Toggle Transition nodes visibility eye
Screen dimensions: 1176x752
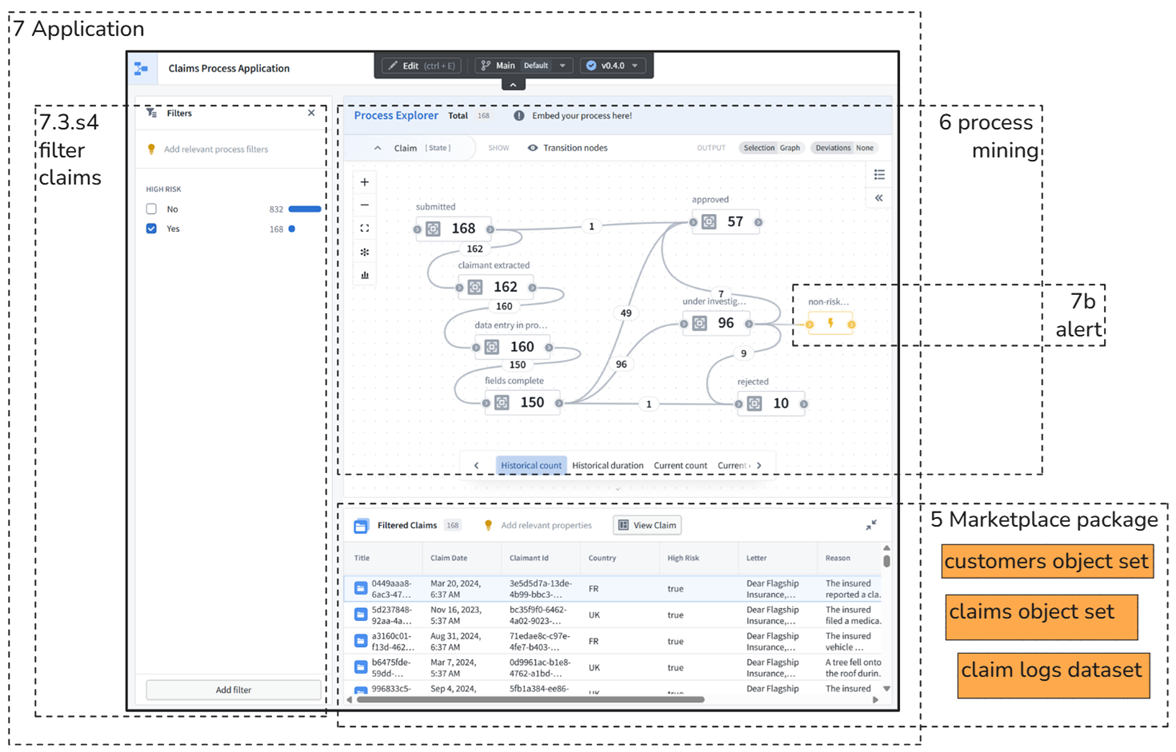click(x=532, y=148)
